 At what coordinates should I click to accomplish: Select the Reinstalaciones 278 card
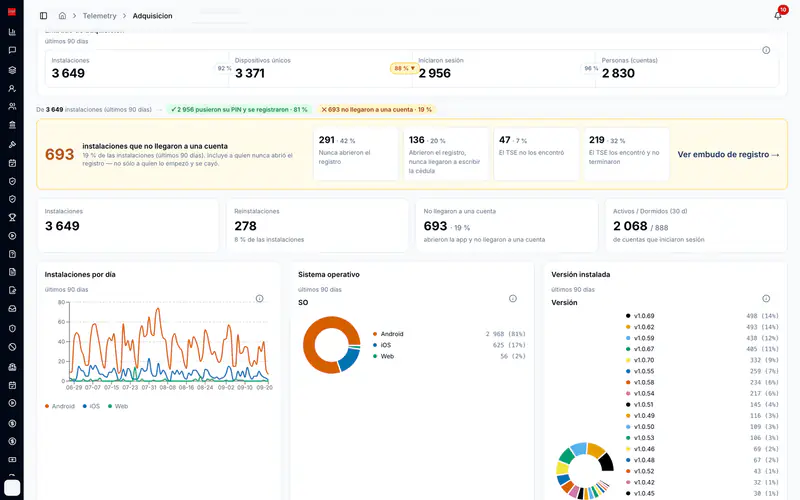(317, 226)
